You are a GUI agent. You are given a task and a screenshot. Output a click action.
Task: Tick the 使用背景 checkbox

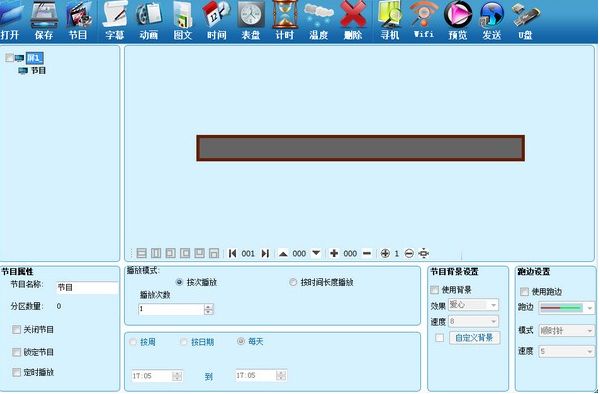pyautogui.click(x=434, y=290)
